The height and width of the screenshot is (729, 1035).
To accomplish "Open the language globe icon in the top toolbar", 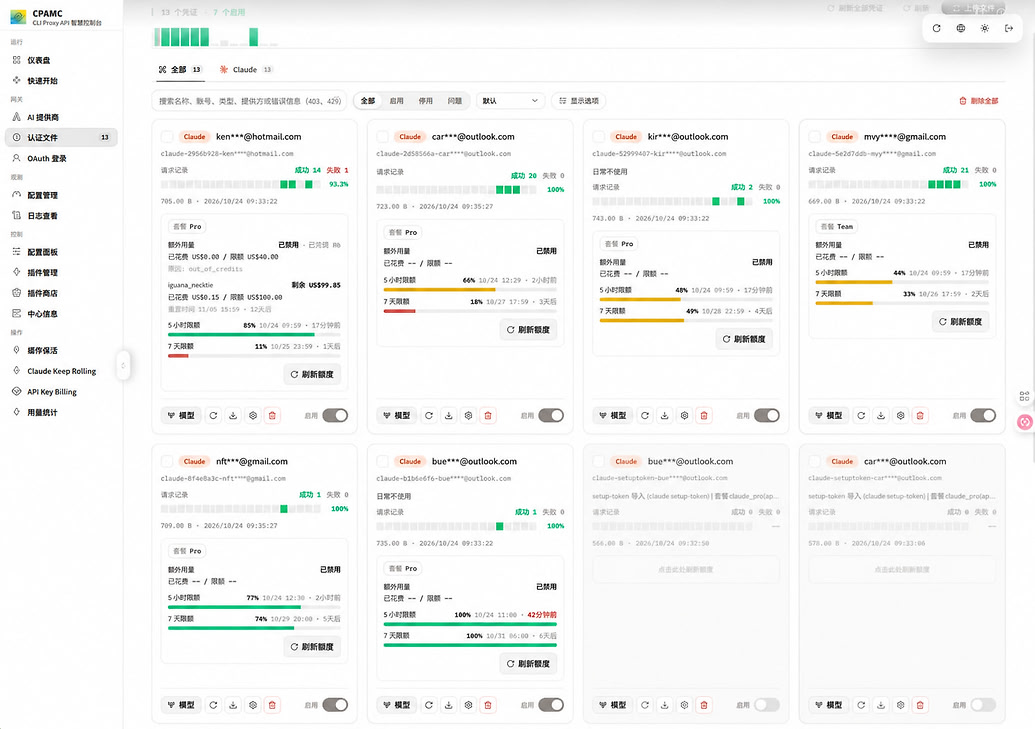I will click(960, 28).
